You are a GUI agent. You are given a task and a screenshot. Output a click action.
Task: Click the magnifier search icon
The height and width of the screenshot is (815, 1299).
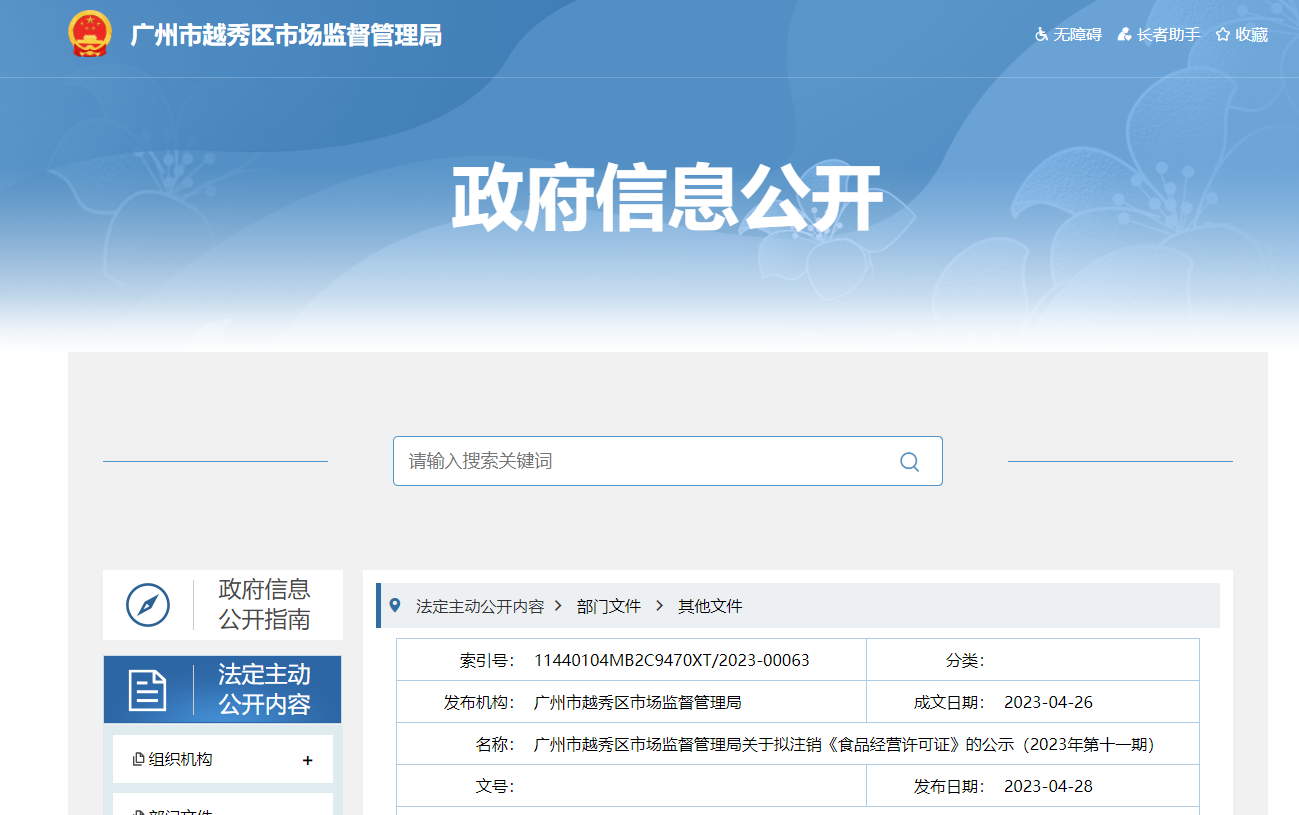coord(909,461)
